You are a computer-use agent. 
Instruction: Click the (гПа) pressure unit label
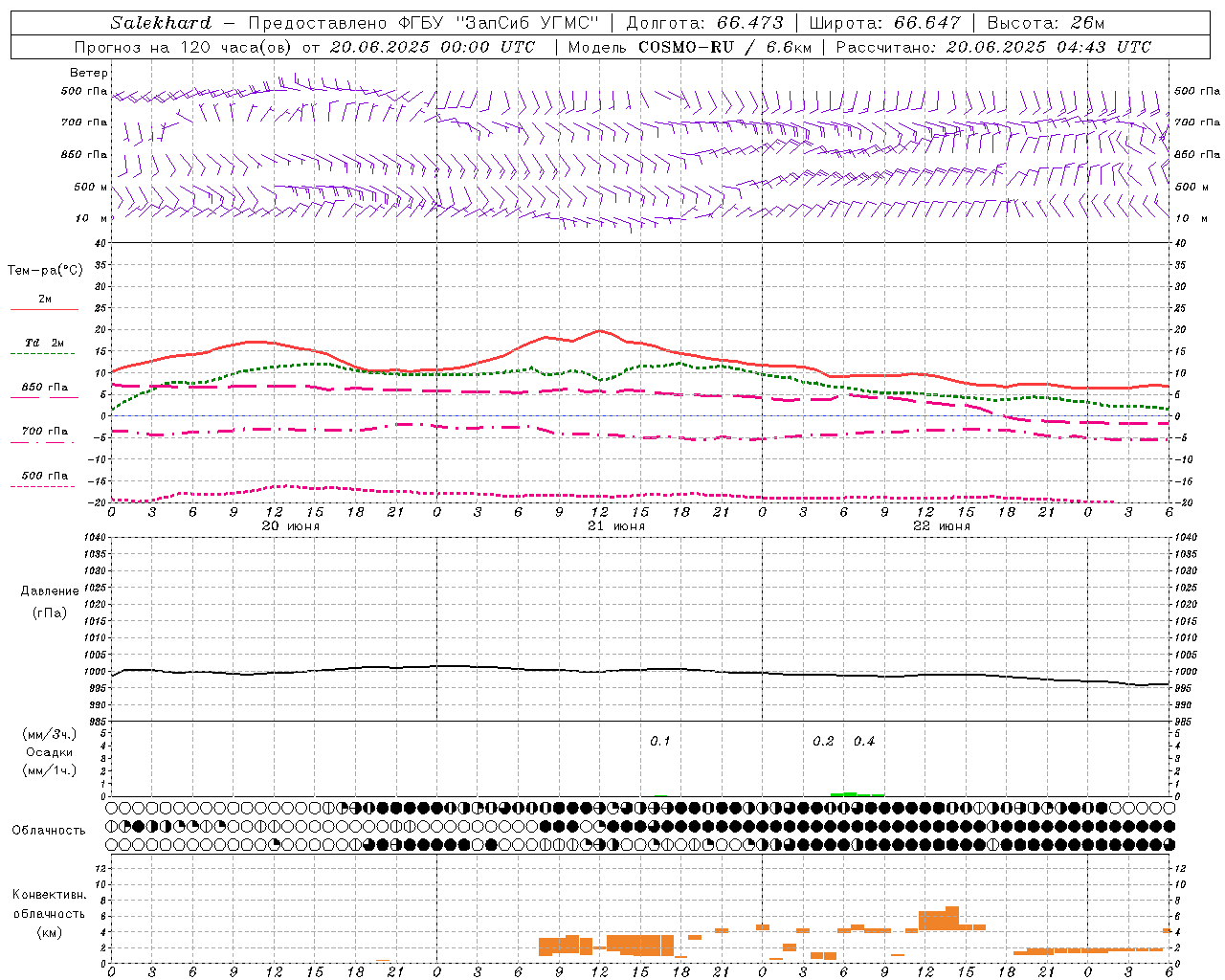[x=50, y=613]
